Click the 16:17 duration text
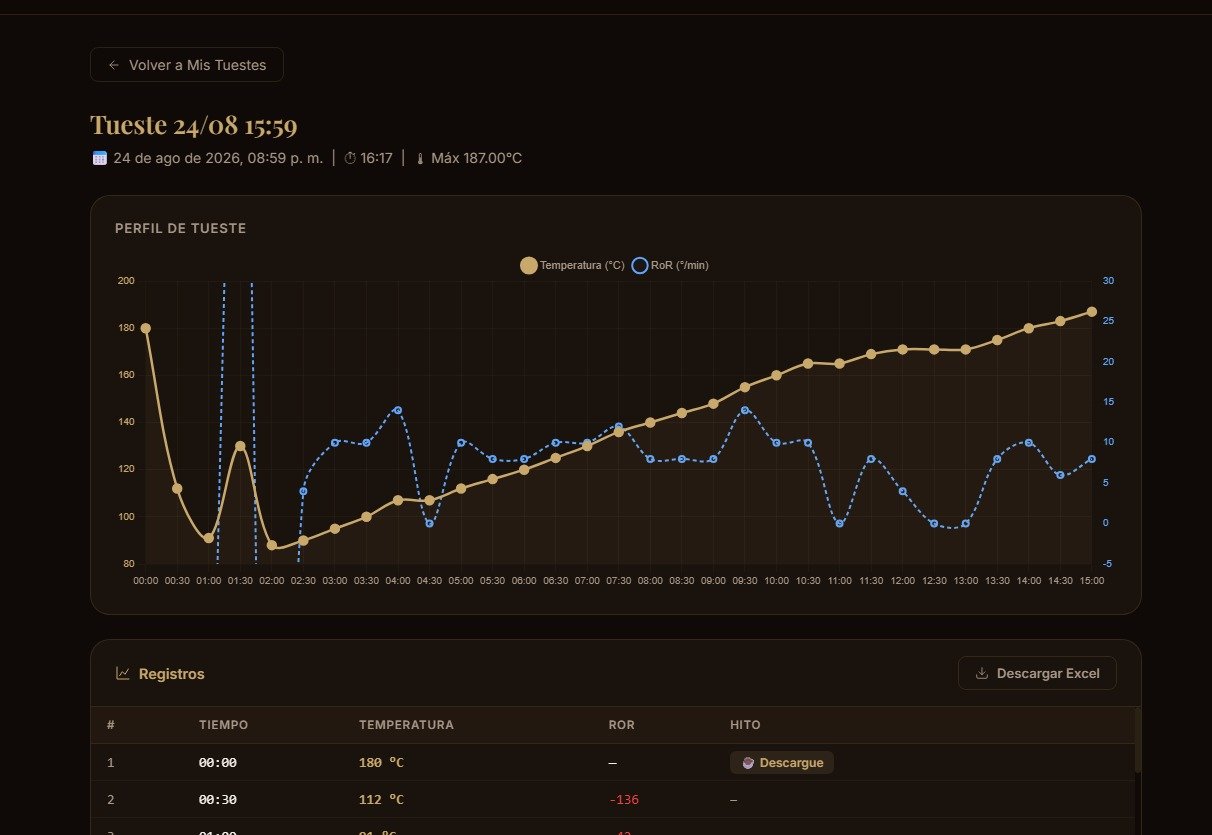The height and width of the screenshot is (835, 1212). (377, 158)
